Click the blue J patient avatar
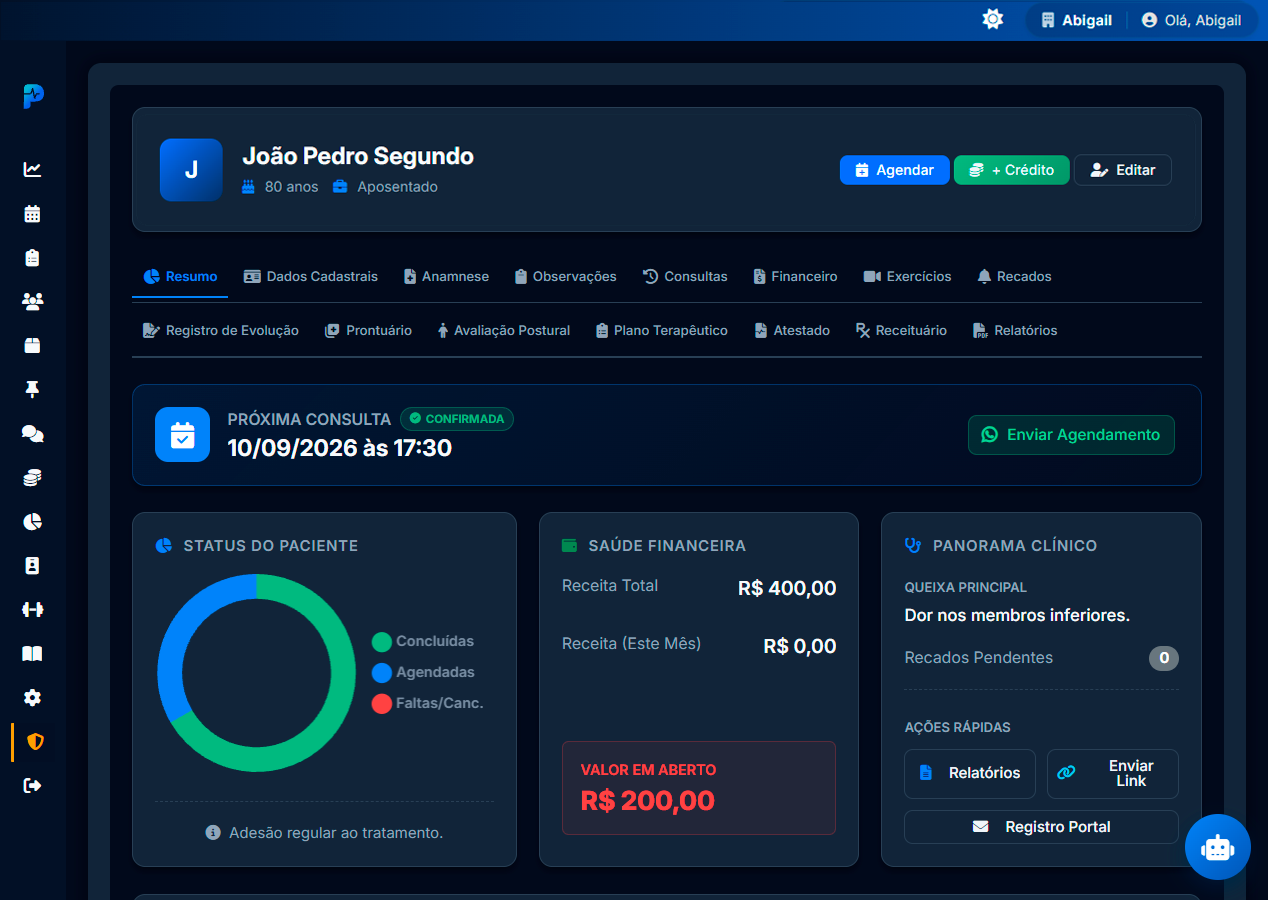 tap(191, 170)
